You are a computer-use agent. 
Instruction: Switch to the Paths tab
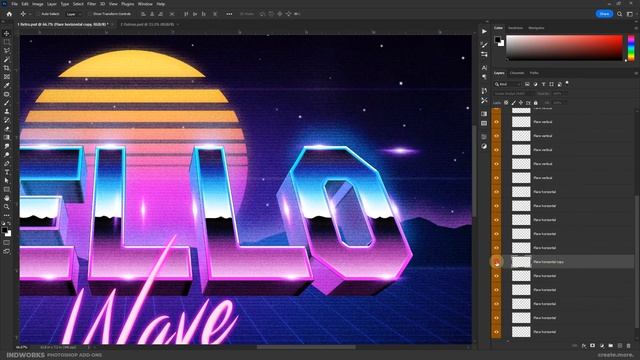point(534,73)
